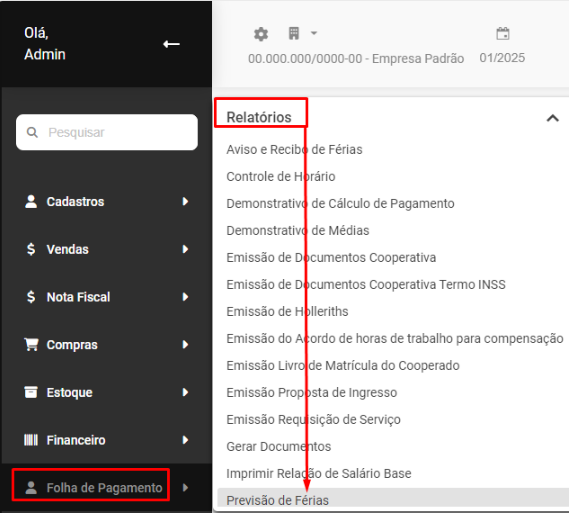
Task: Open Aviso e Recibo de Férias
Action: [x=294, y=149]
